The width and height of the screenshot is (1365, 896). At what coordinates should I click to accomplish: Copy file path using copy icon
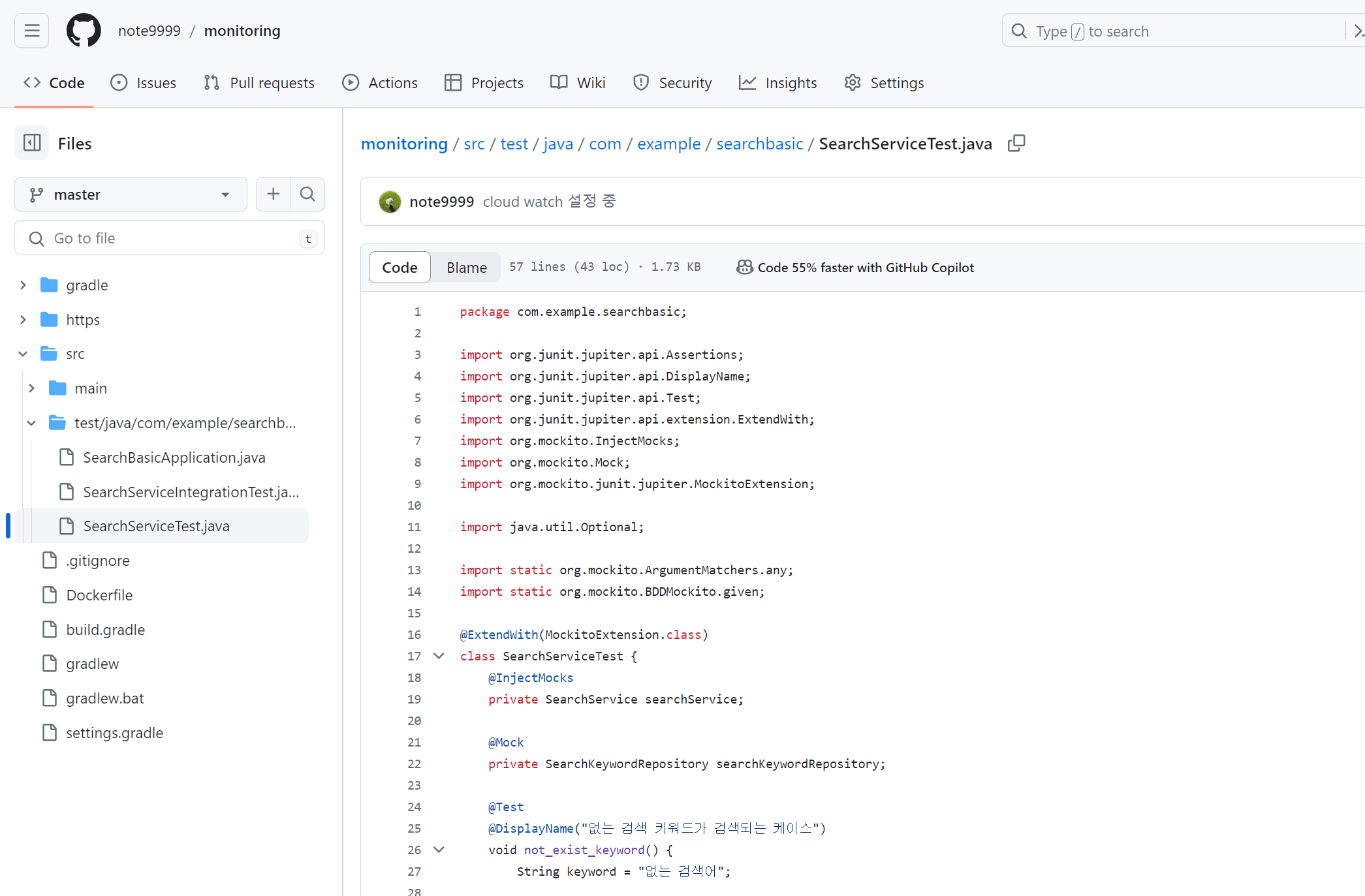coord(1016,143)
